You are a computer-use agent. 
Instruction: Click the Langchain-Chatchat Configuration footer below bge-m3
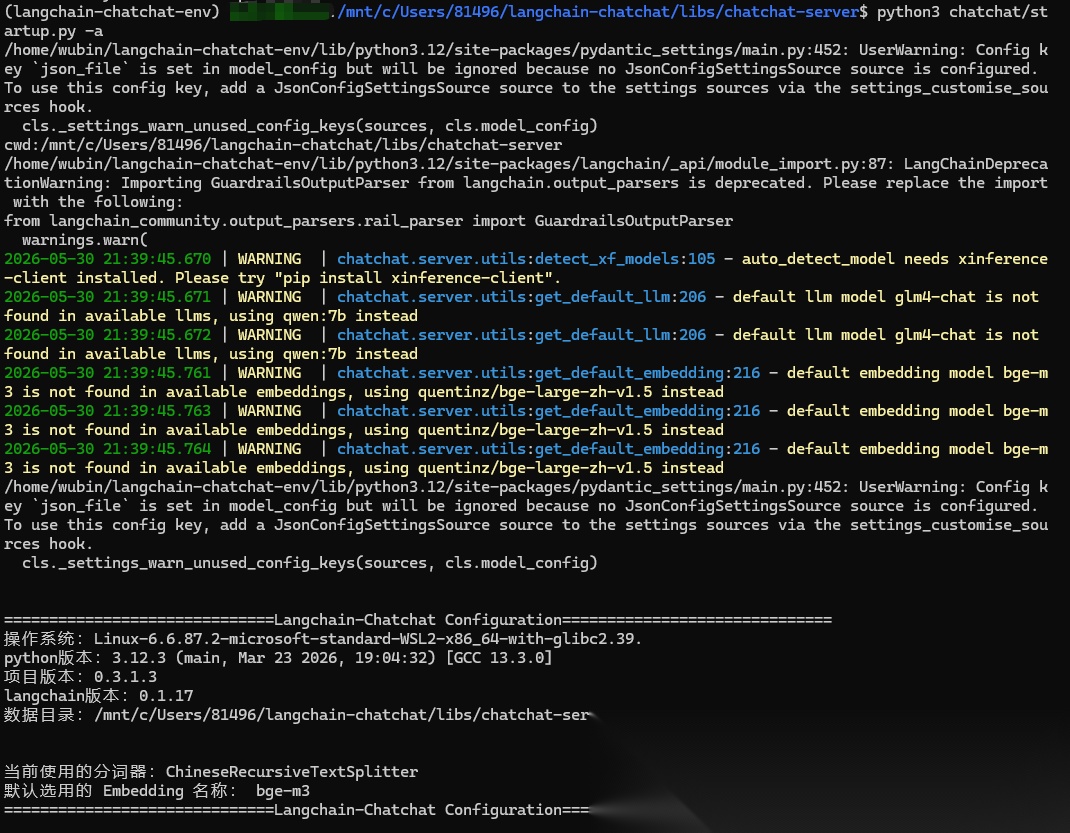pos(297,810)
